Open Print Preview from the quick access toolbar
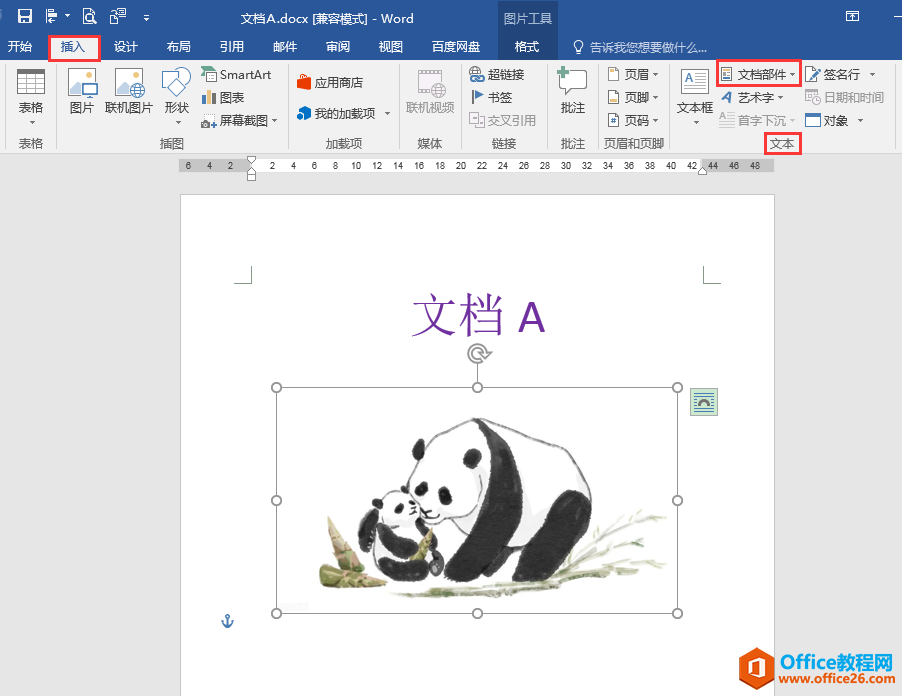Viewport: 902px width, 696px height. (89, 16)
